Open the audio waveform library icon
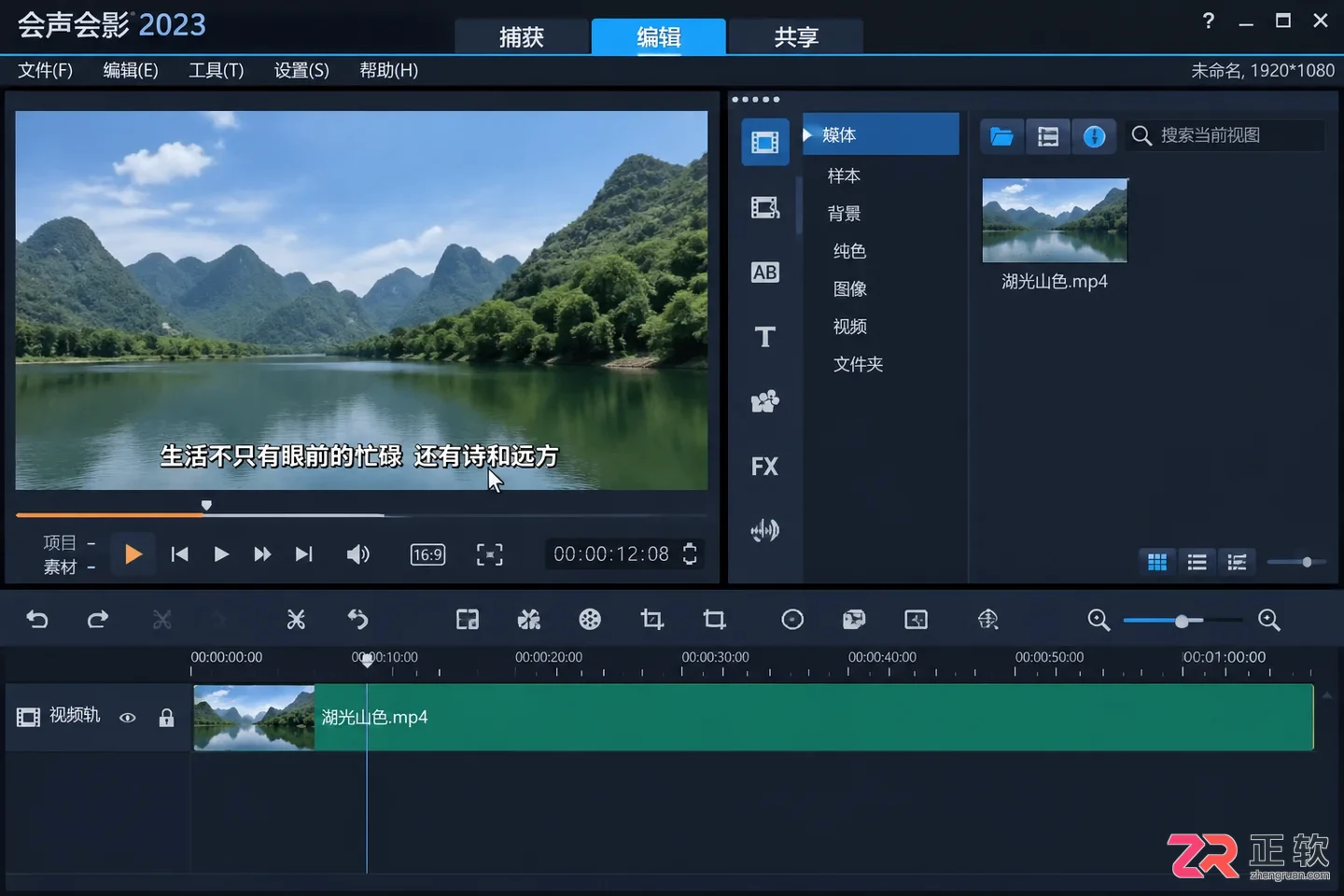This screenshot has height=896, width=1344. (x=765, y=530)
